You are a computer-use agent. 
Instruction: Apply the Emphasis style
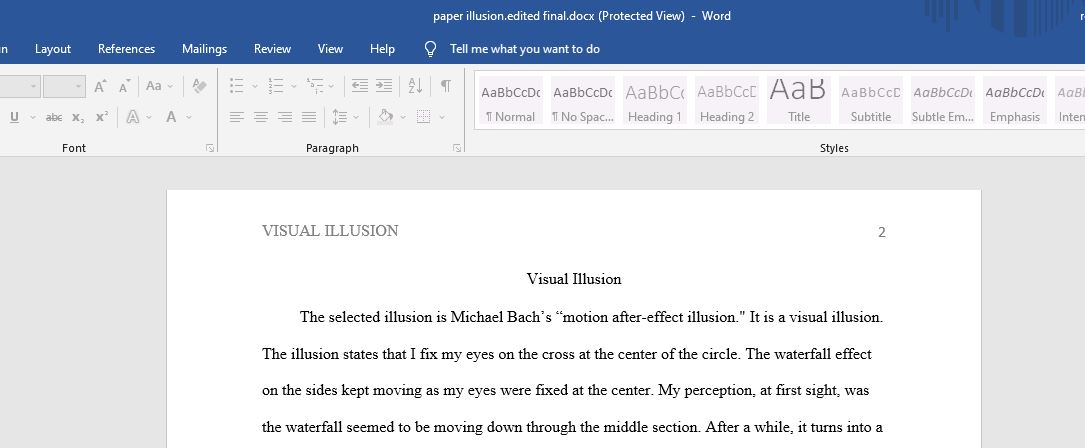click(x=1014, y=100)
